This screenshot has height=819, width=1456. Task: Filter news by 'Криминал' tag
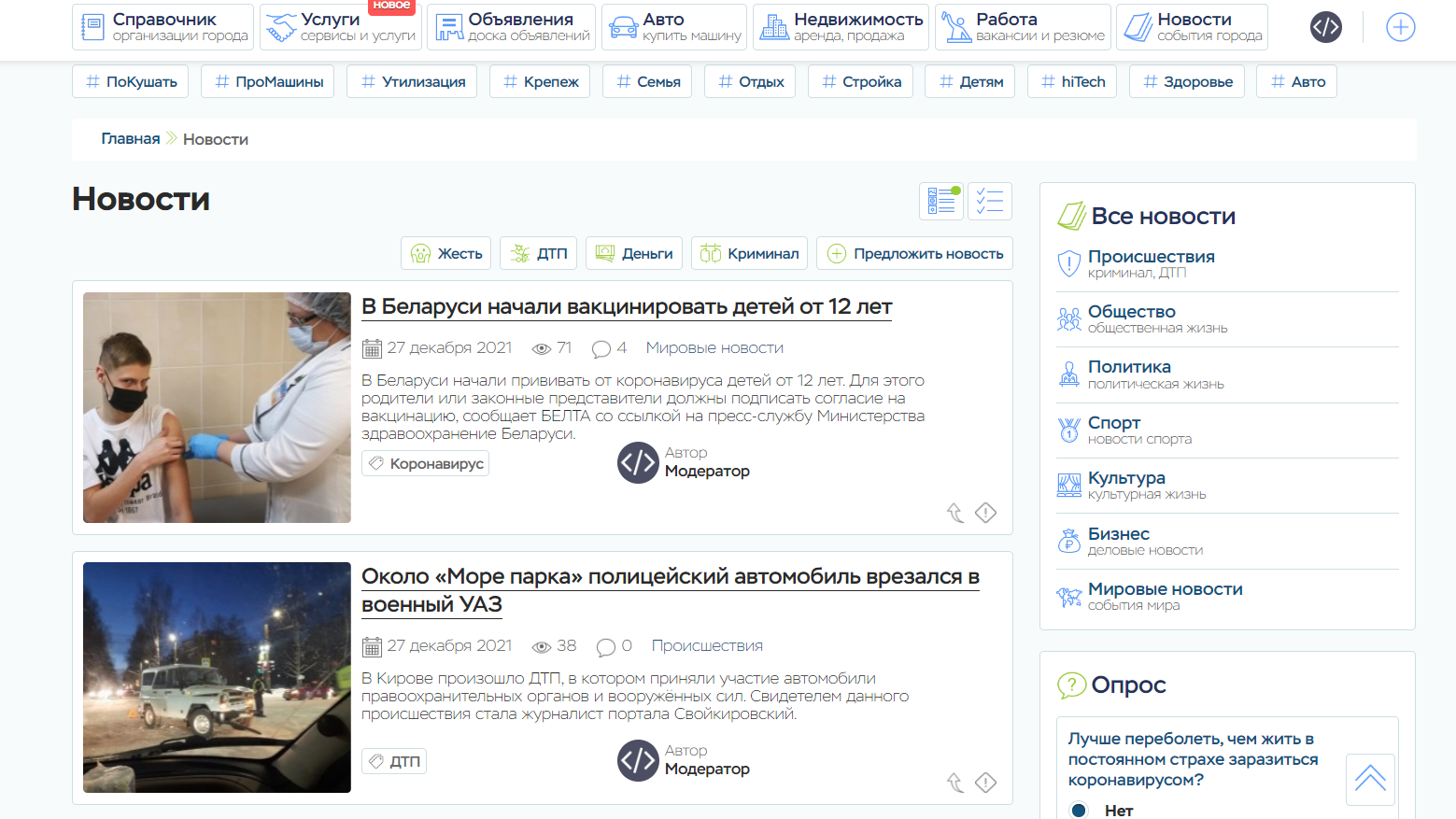tap(749, 253)
